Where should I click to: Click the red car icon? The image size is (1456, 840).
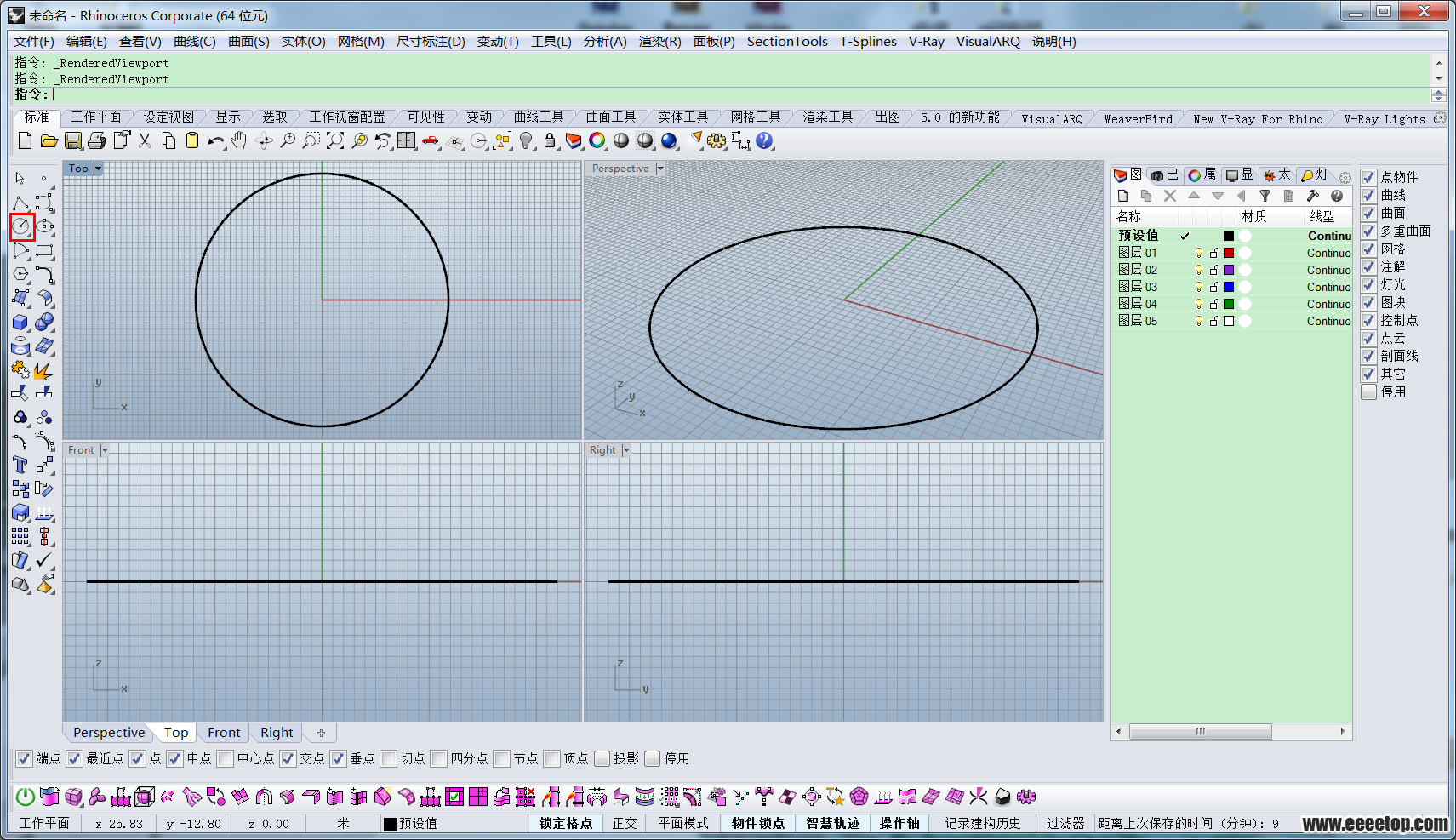coord(431,140)
